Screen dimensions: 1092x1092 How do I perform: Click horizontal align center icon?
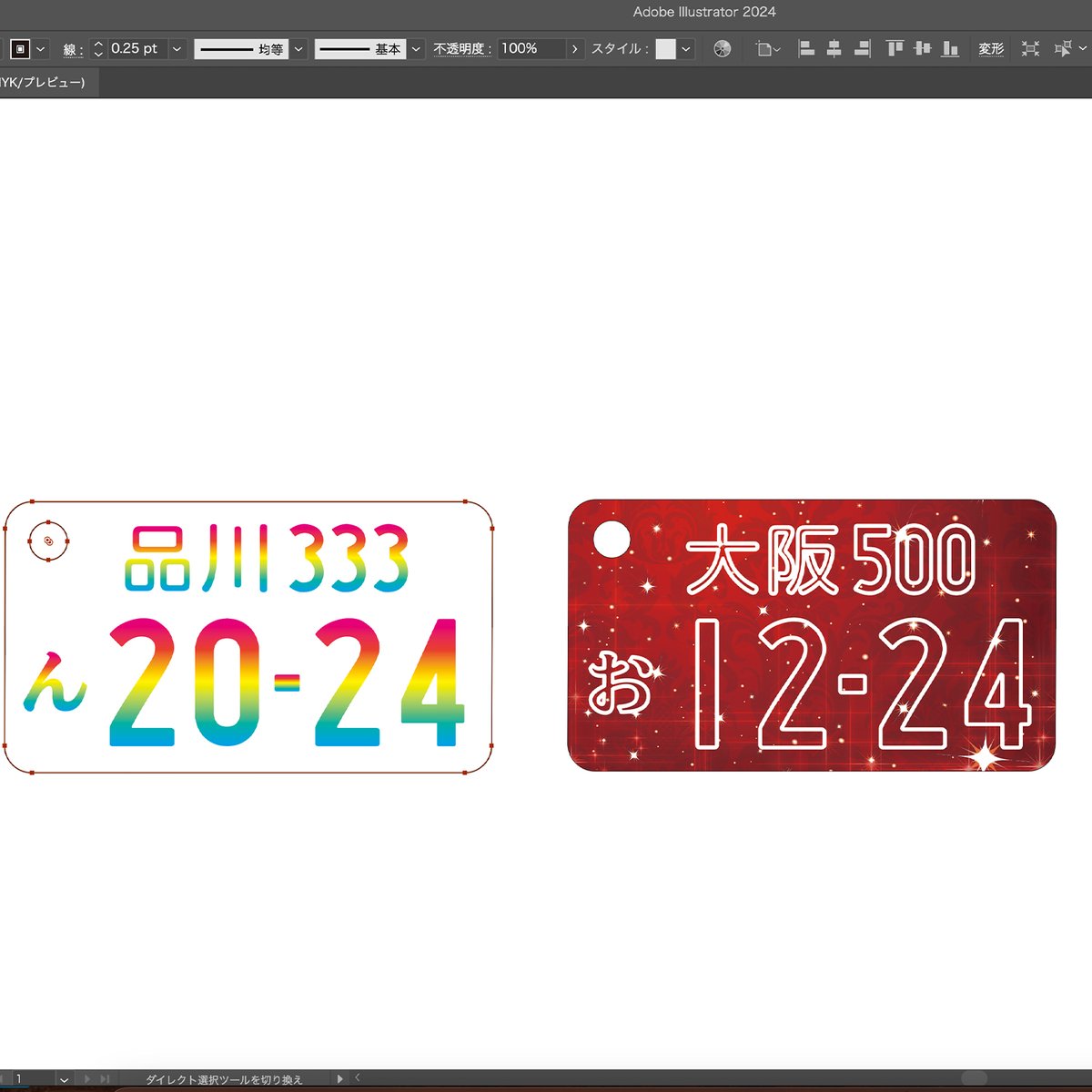point(834,49)
